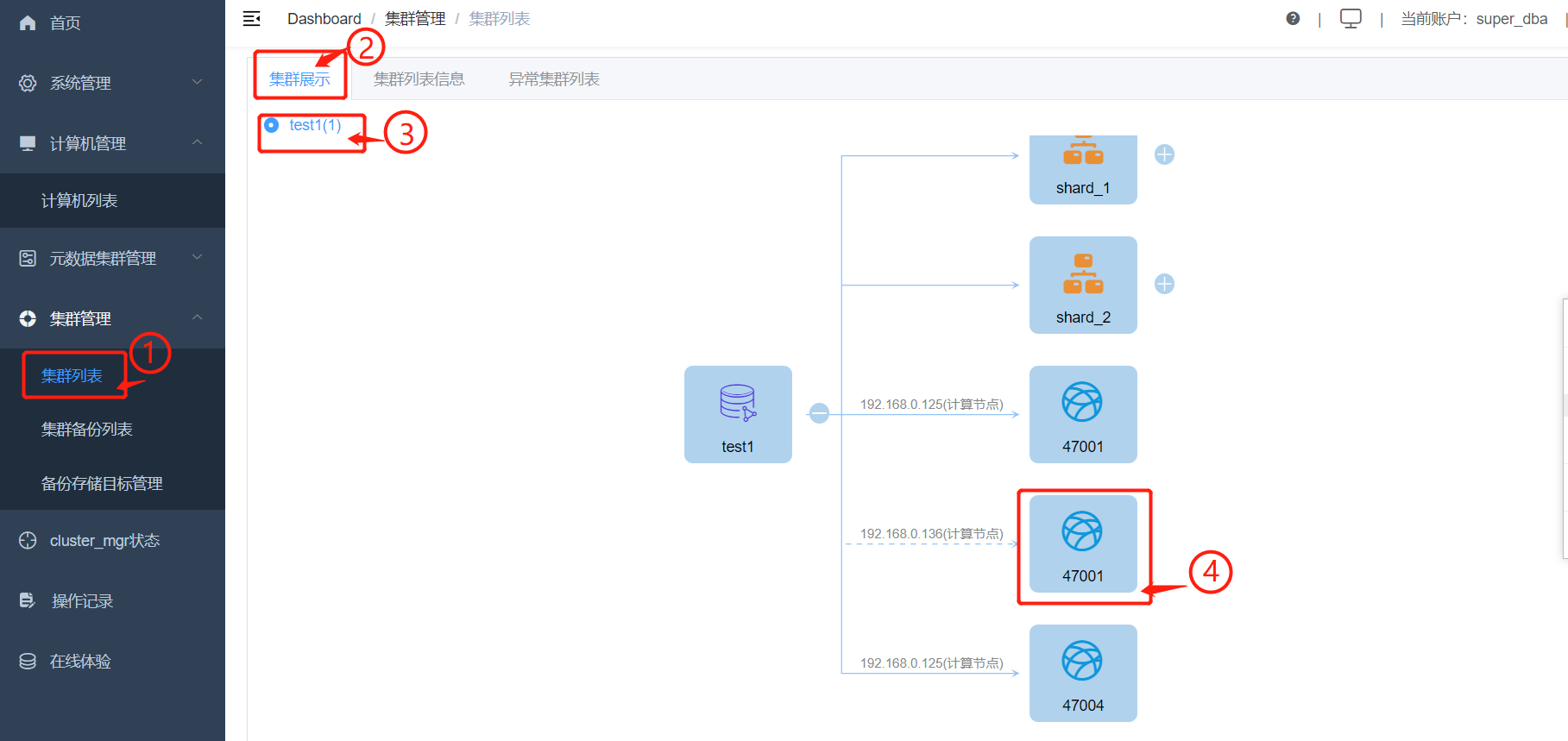Go to Dashboard via breadcrumb

click(x=324, y=19)
